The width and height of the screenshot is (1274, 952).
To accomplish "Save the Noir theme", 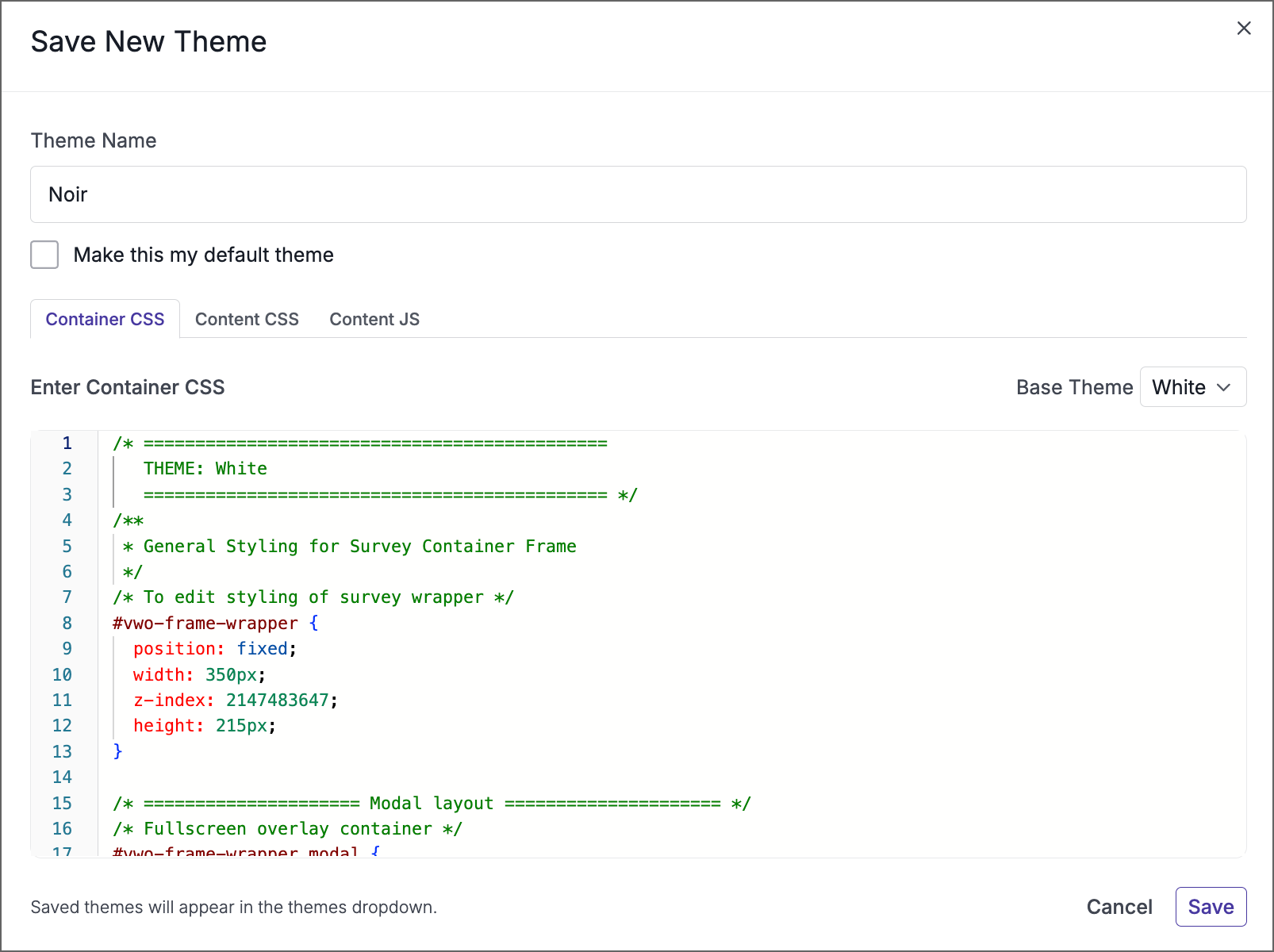I will point(1211,906).
